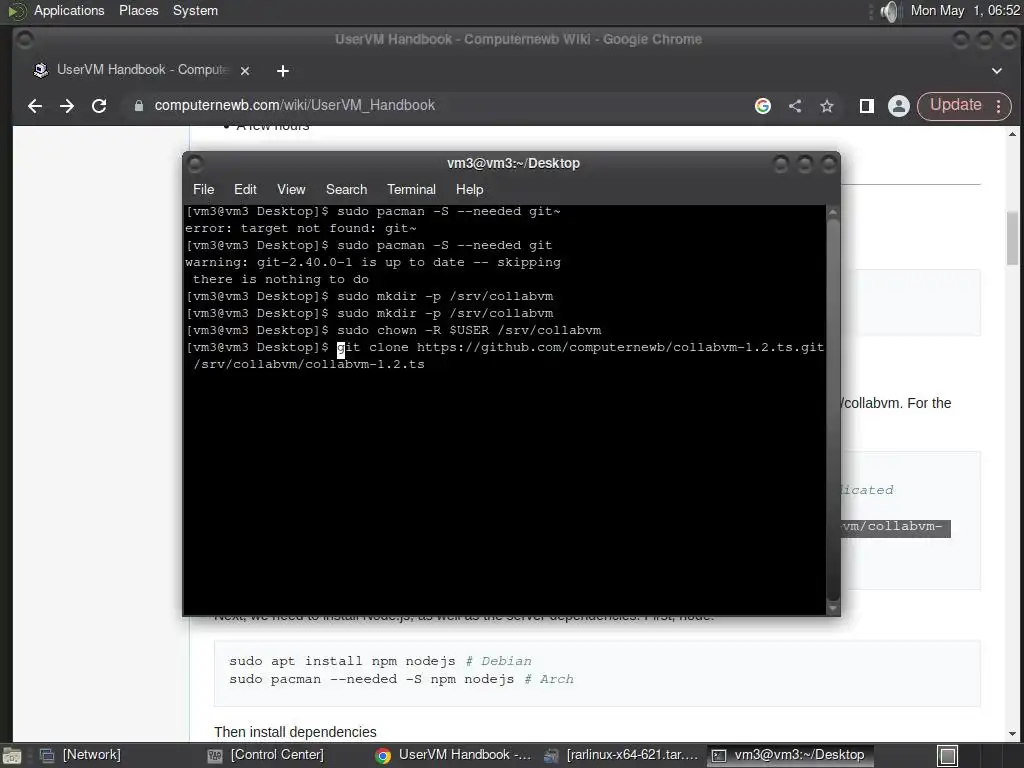Open the Places menu in top panel
This screenshot has width=1024, height=768.
pos(138,10)
